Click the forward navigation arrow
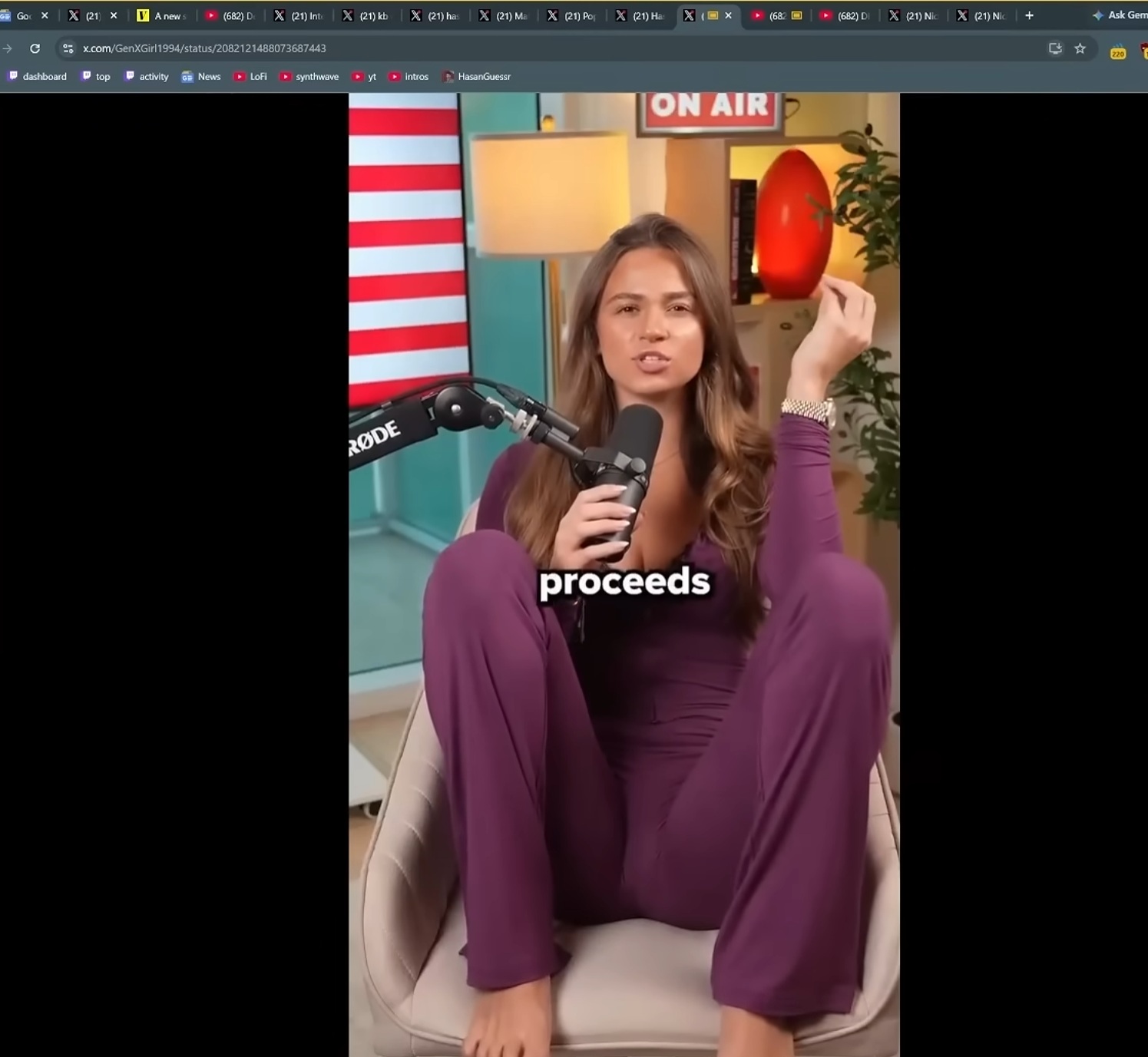This screenshot has height=1057, width=1148. pos(8,48)
